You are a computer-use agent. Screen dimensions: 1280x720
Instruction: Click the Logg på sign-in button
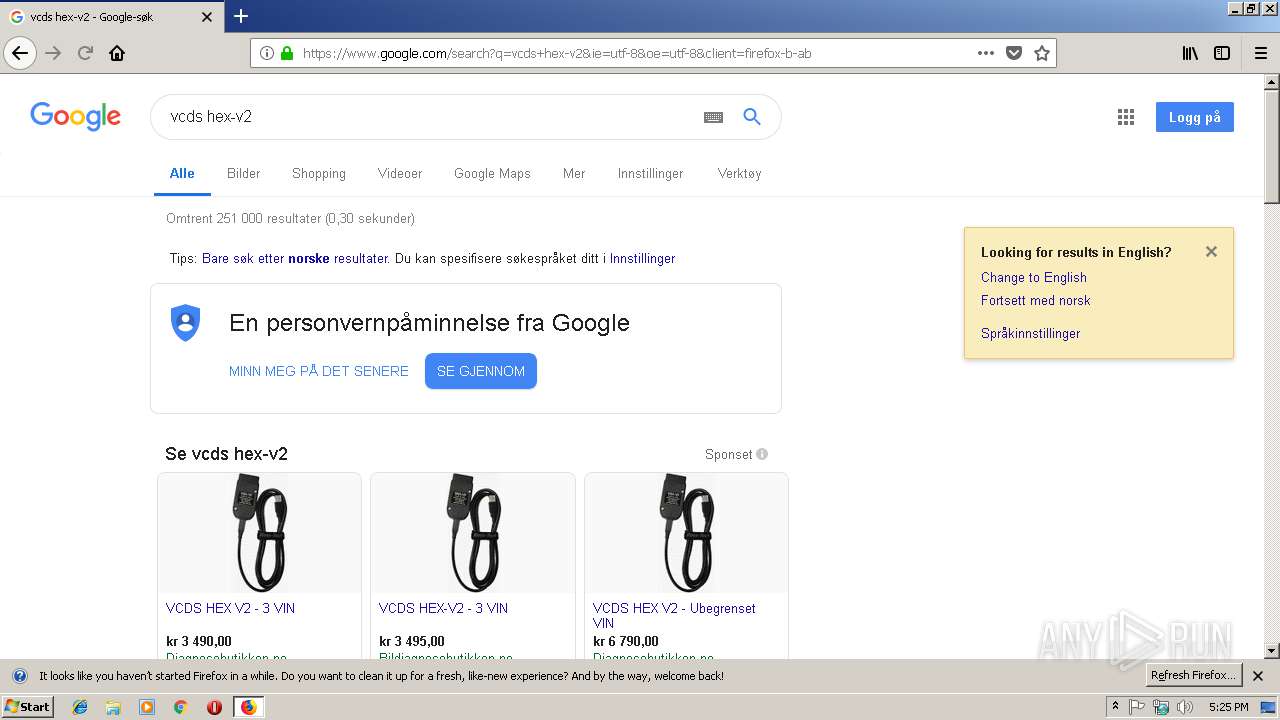(1195, 117)
